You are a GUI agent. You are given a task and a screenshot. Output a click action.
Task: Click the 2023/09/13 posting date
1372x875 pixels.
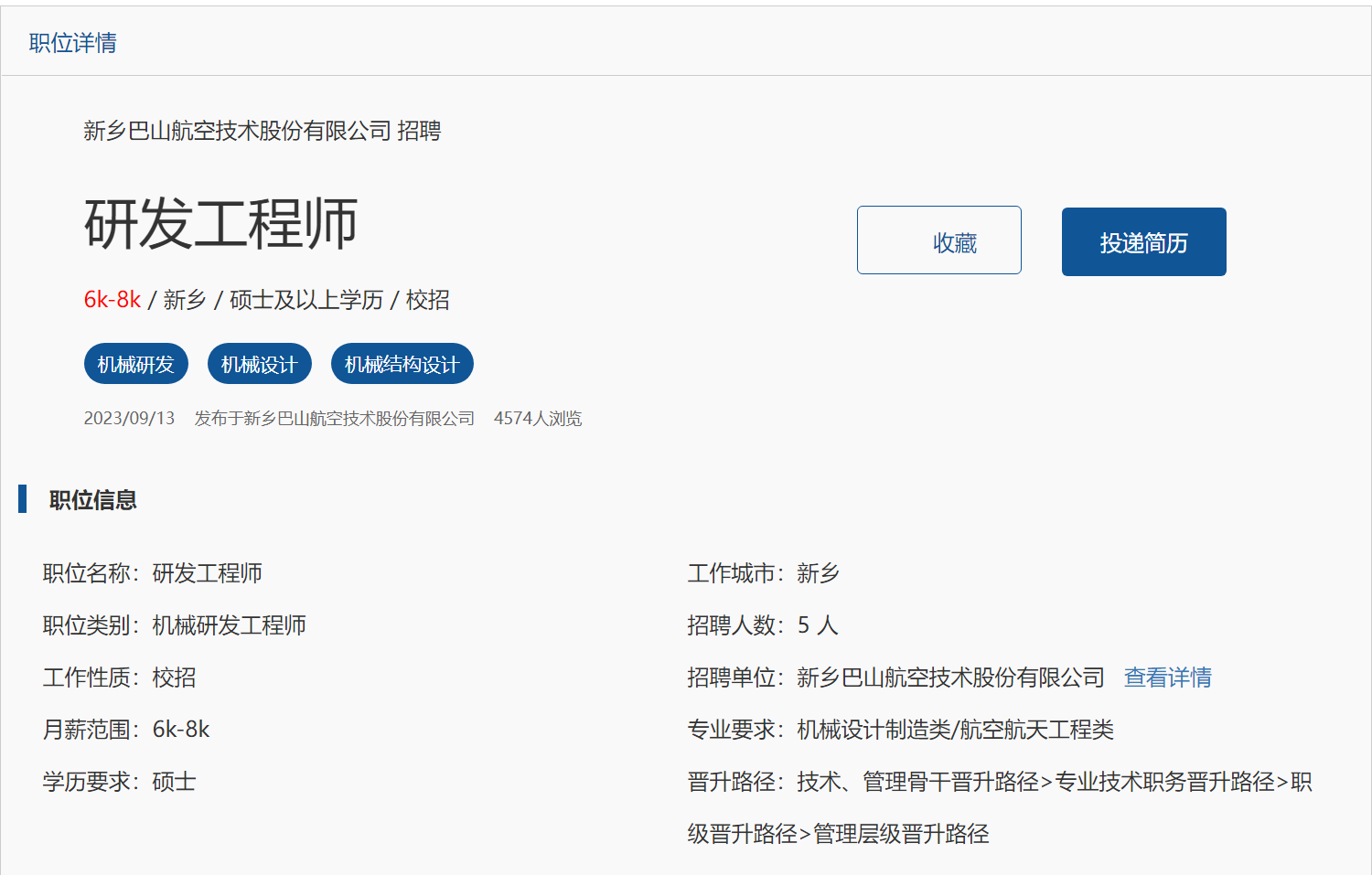point(129,419)
